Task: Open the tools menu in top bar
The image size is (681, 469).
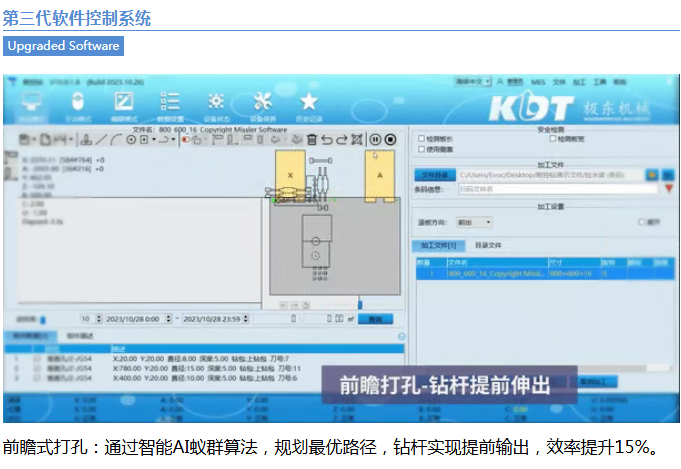Action: click(600, 82)
